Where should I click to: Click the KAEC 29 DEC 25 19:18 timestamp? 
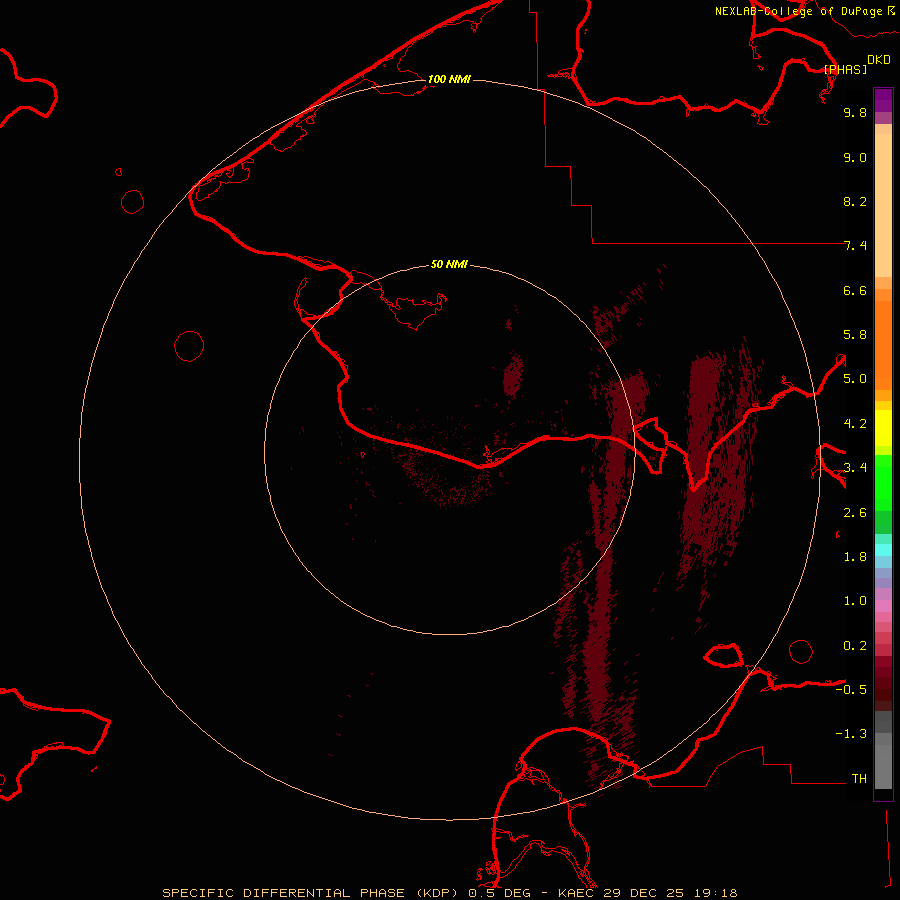click(647, 893)
